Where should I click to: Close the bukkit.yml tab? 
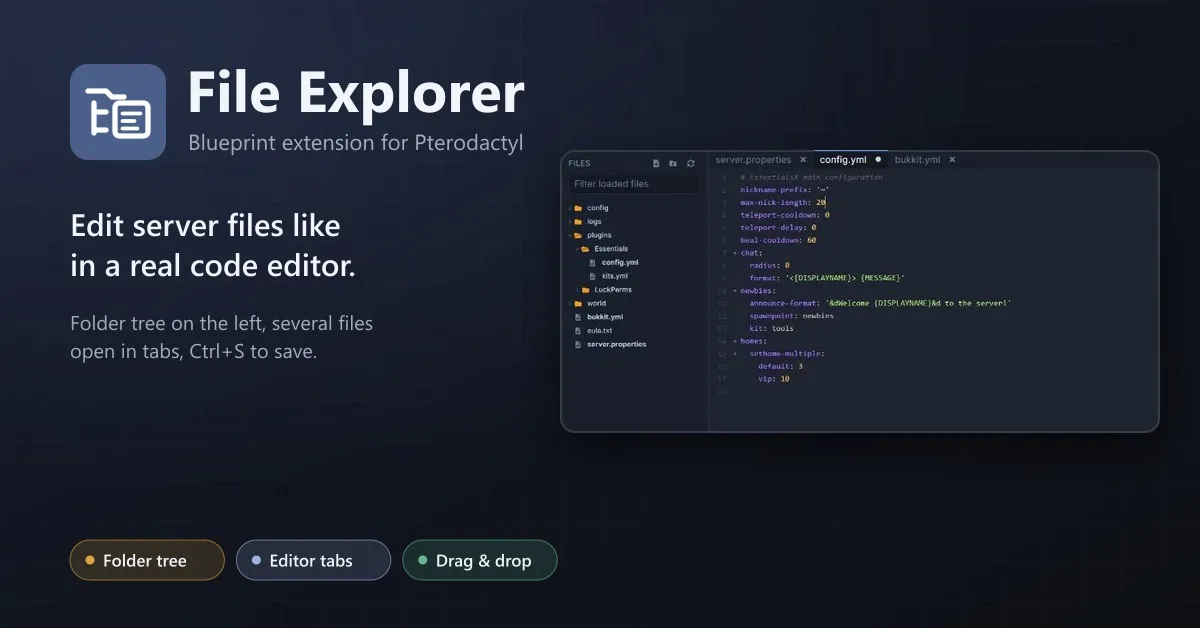point(952,160)
